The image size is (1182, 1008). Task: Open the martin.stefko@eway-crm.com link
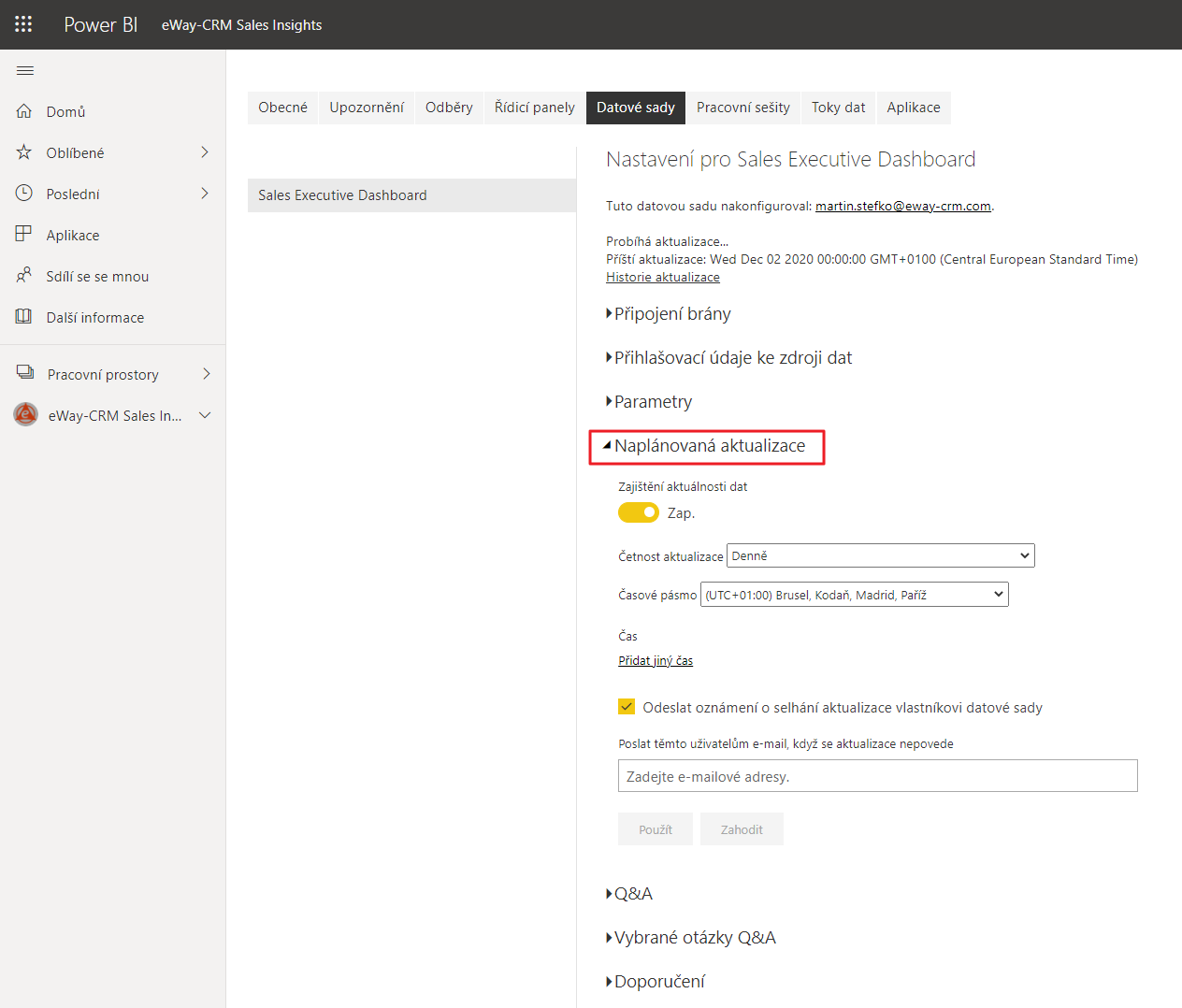903,206
